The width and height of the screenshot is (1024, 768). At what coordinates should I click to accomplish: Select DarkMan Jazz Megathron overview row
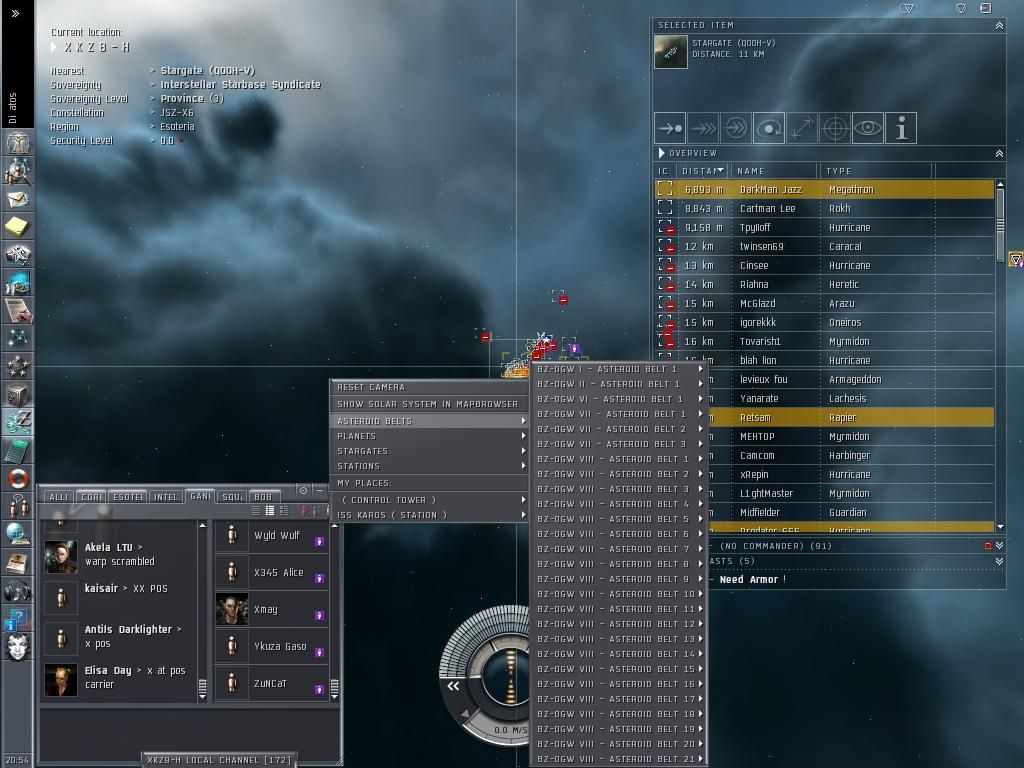[824, 189]
